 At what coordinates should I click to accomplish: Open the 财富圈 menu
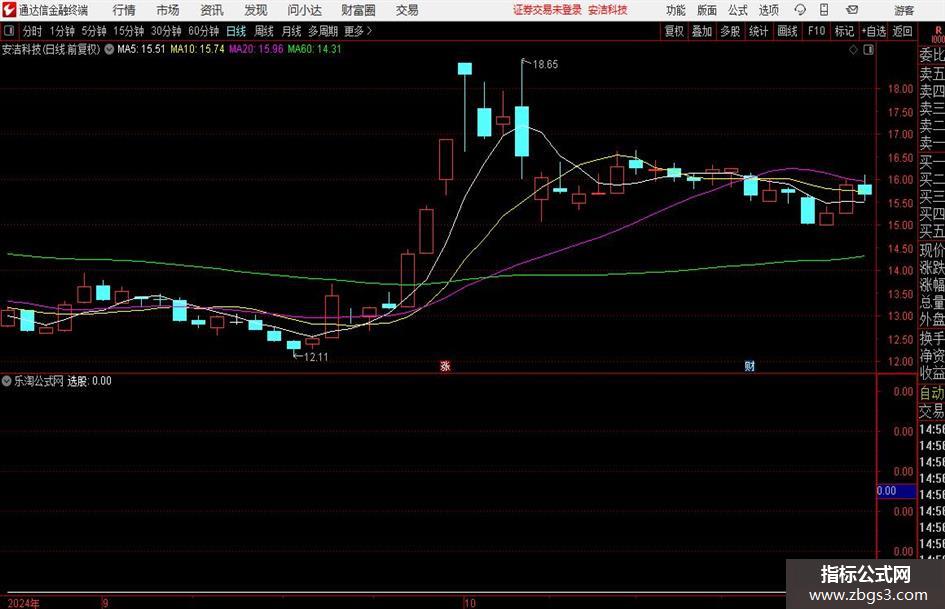click(358, 10)
